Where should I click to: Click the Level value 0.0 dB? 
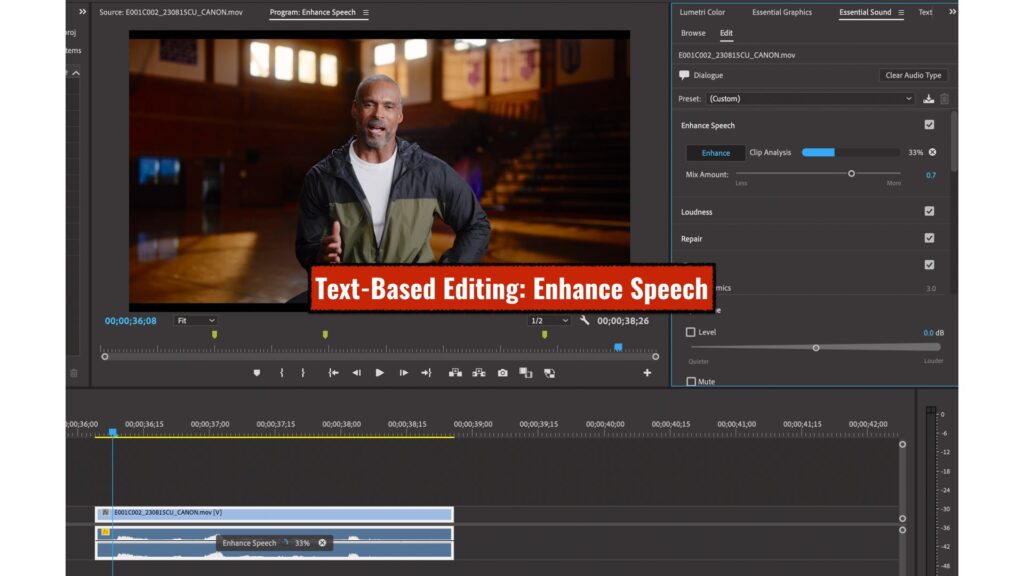point(933,332)
